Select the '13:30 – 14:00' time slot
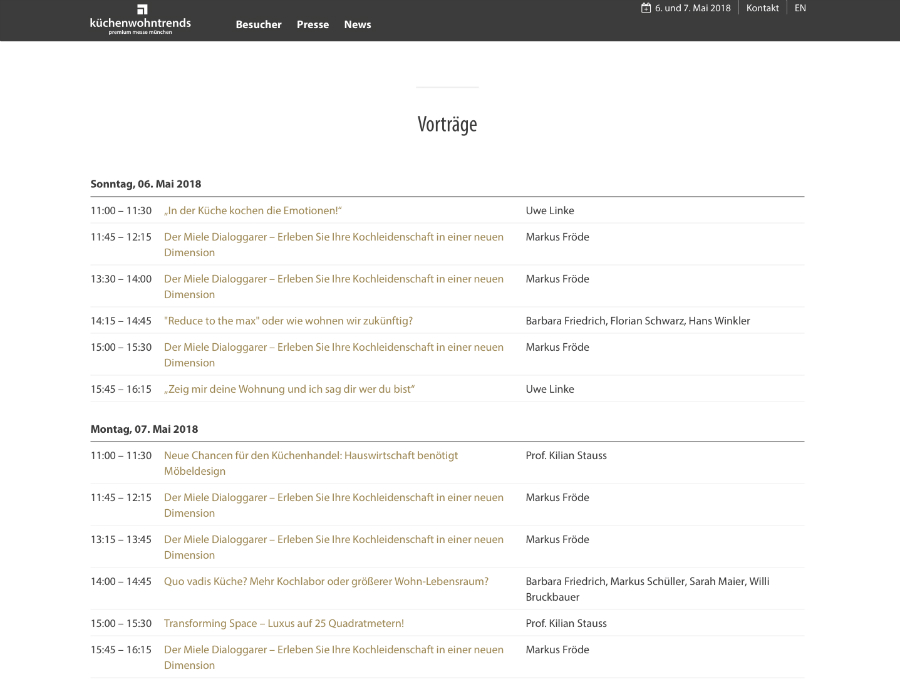 point(121,279)
